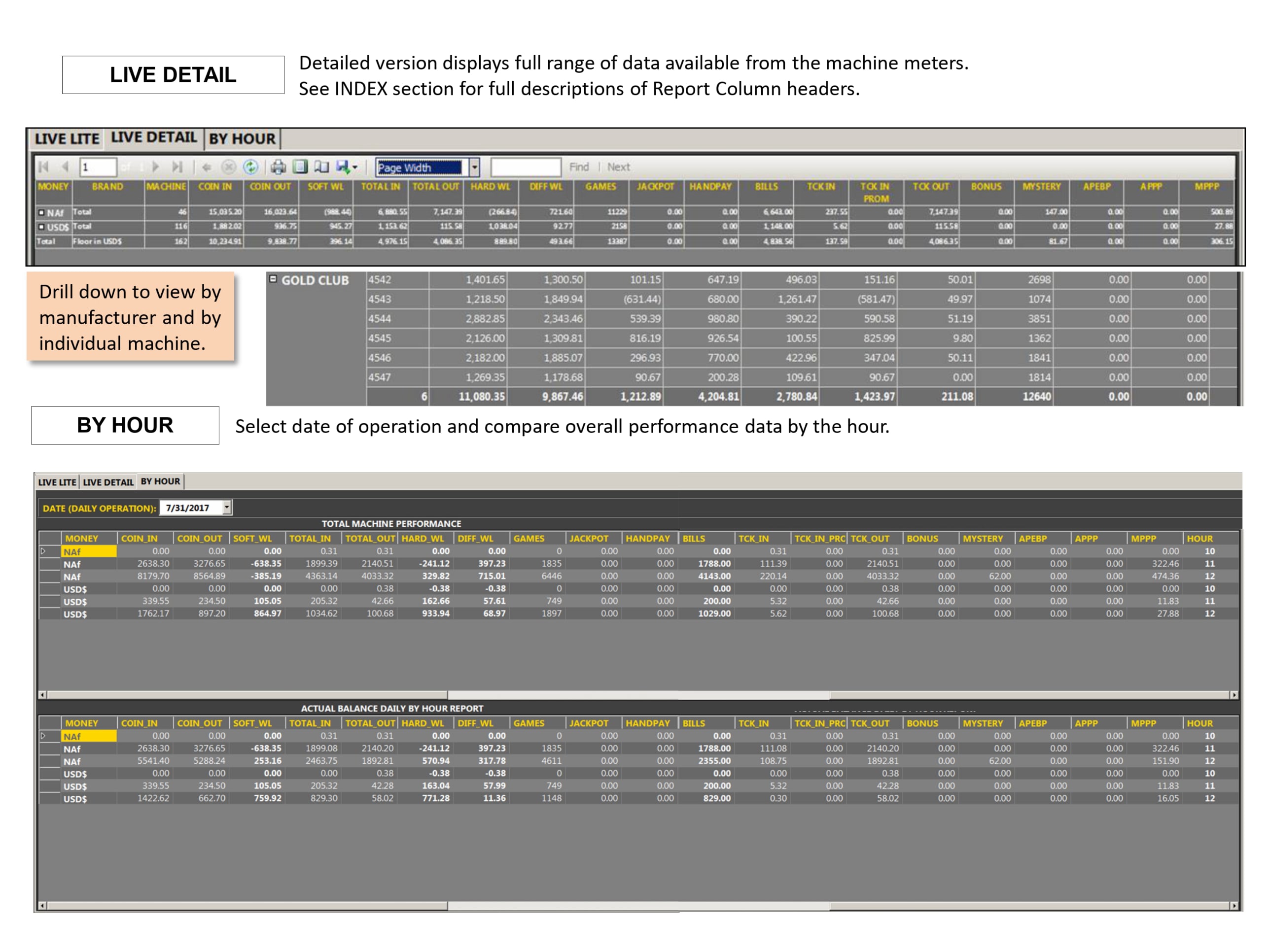Click the Next search button
This screenshot has height=952, width=1270.
pos(618,167)
